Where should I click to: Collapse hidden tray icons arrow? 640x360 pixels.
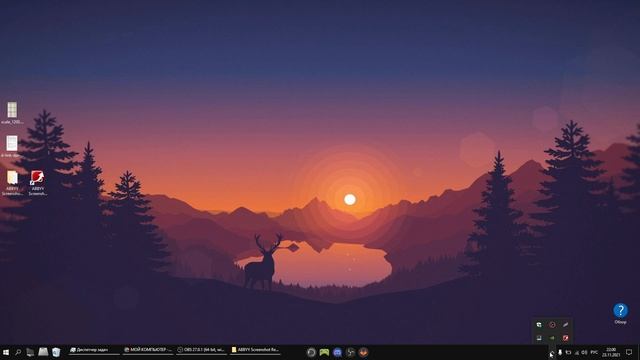click(552, 352)
